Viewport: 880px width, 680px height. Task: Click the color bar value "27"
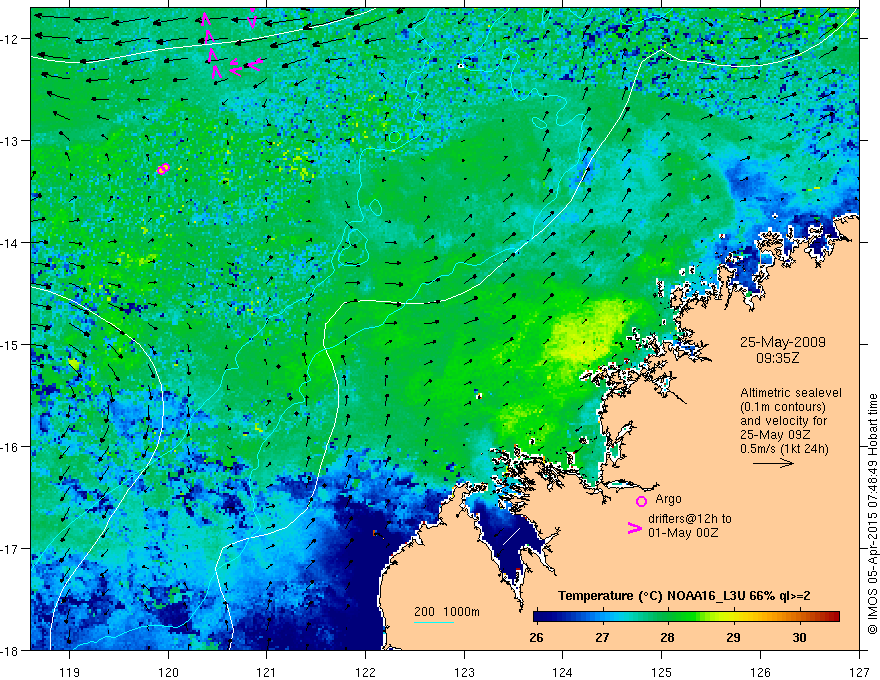602,638
